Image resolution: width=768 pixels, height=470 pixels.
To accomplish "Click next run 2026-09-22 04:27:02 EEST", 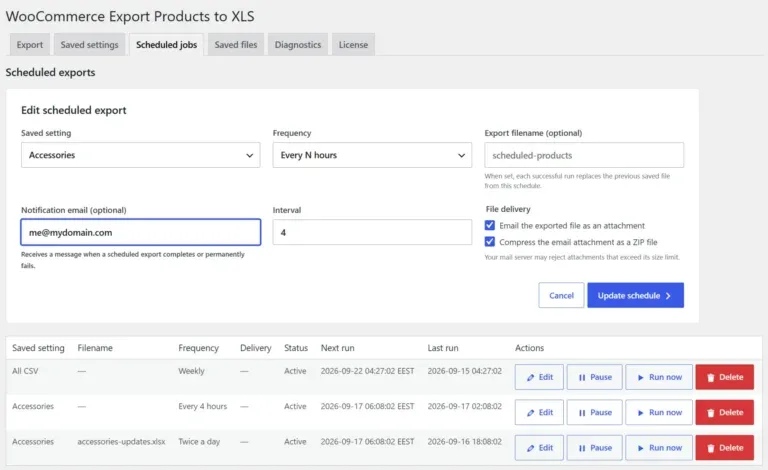I will tap(367, 371).
